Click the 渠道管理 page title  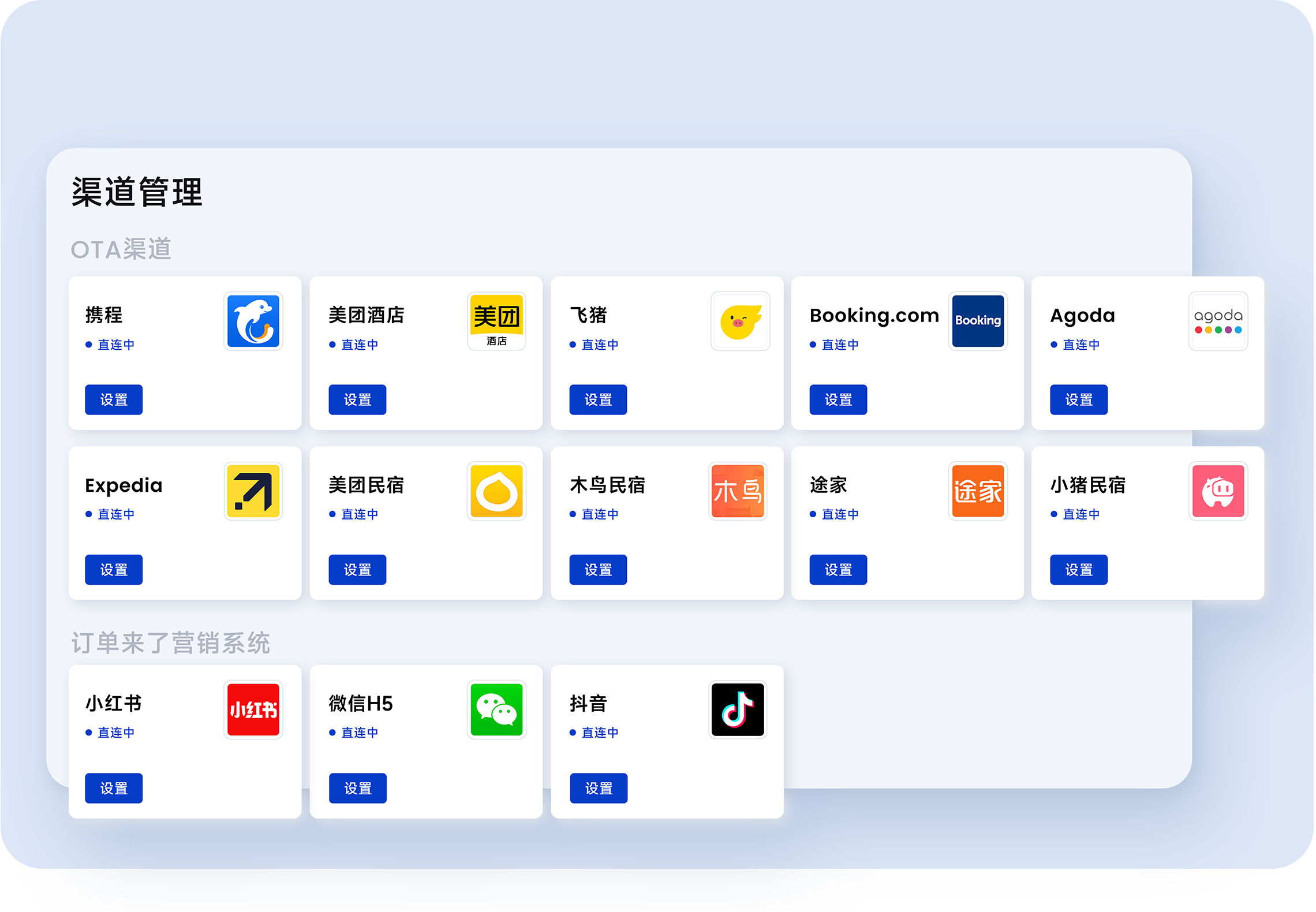coord(137,192)
